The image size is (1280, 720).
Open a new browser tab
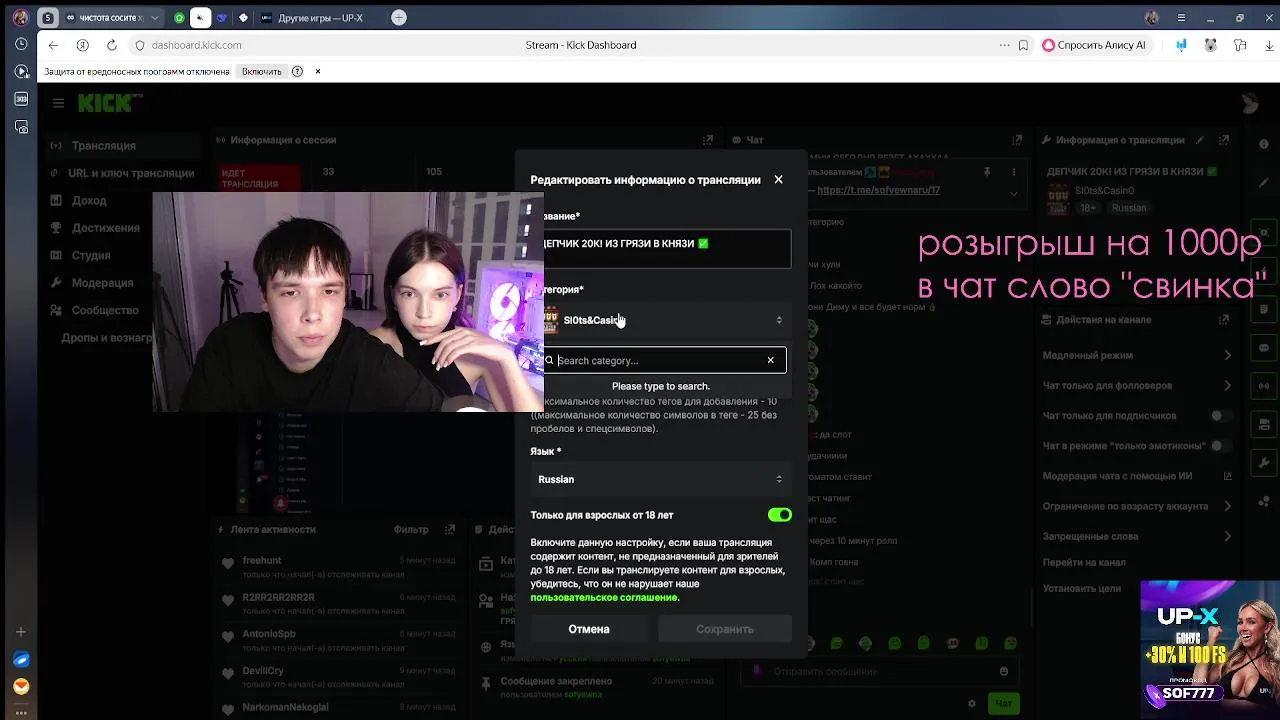click(399, 17)
